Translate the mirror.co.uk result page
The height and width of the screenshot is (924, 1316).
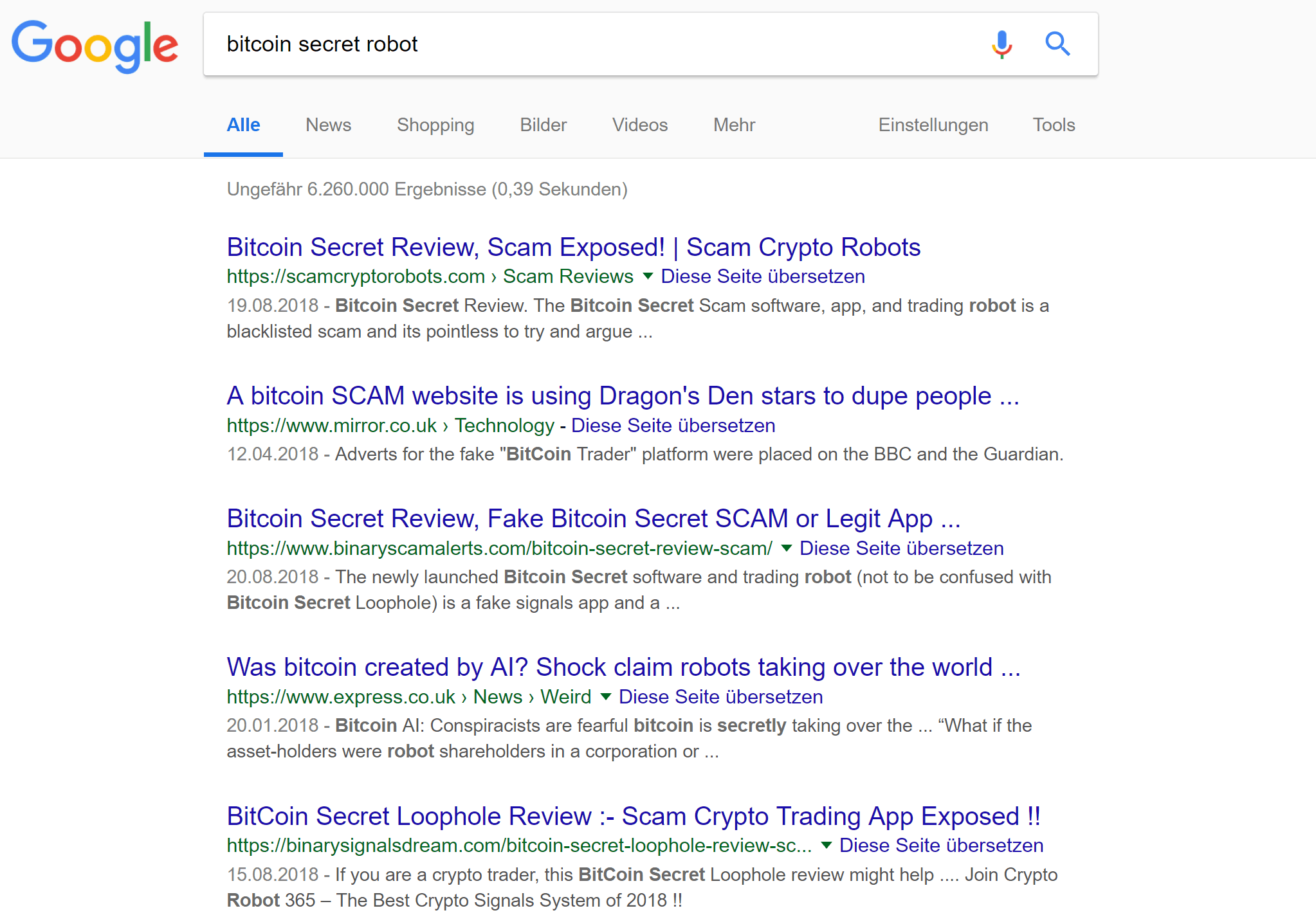[x=673, y=426]
